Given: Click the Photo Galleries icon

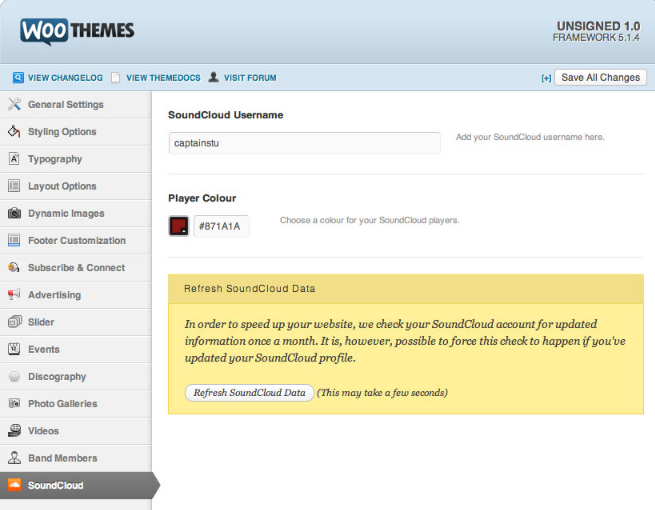Looking at the screenshot, I should tap(14, 403).
